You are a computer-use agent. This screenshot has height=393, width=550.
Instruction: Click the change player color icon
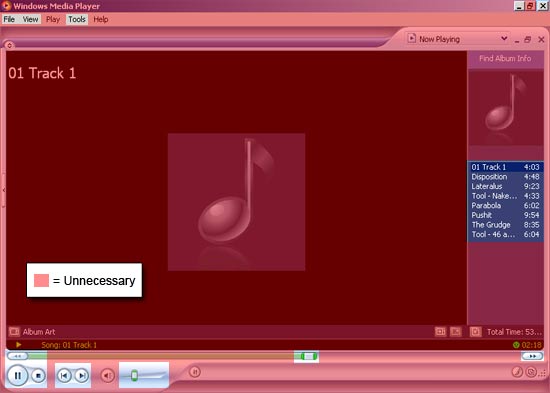click(517, 372)
